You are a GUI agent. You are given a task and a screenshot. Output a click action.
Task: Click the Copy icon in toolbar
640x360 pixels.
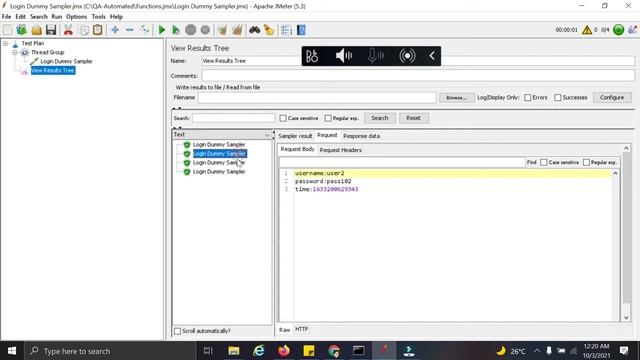pos(84,30)
